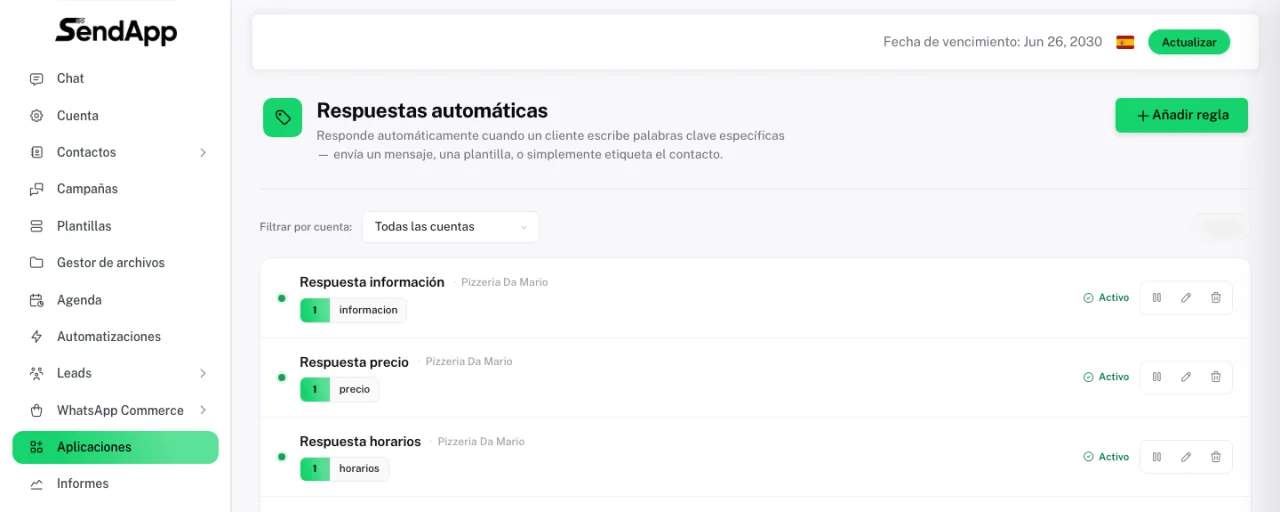The width and height of the screenshot is (1280, 512).
Task: Expand the Contactos submenu chevron
Action: 203,153
